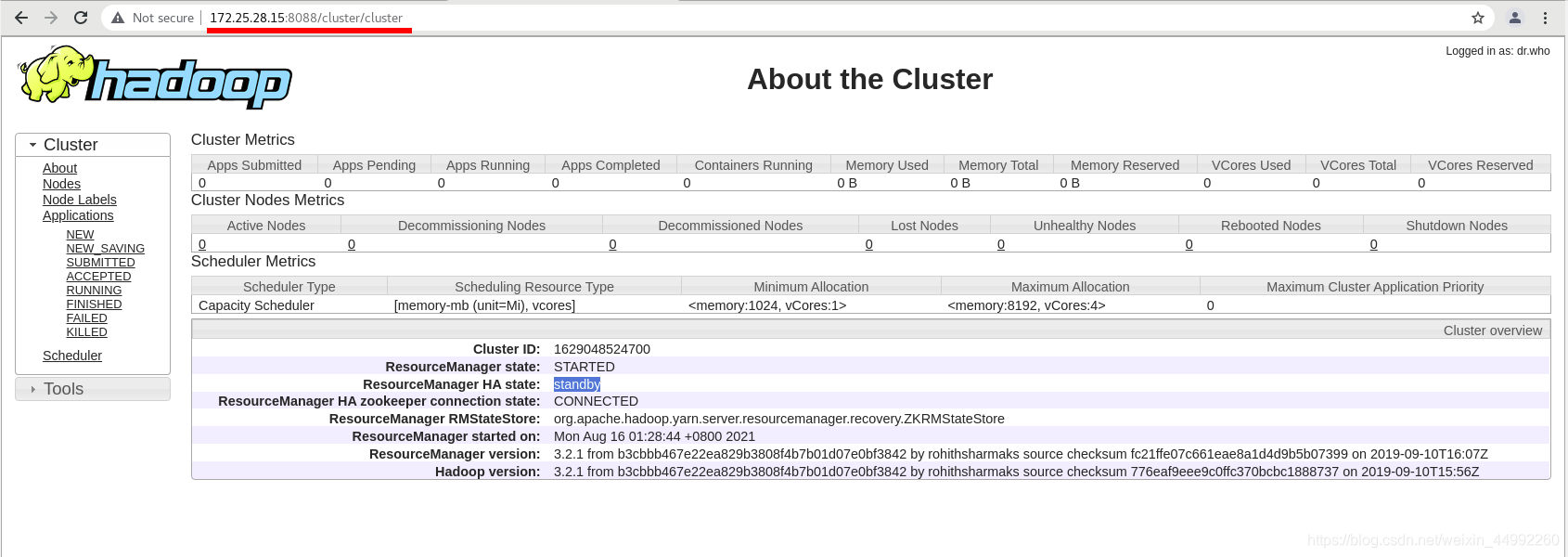Open the Scheduler link

72,356
